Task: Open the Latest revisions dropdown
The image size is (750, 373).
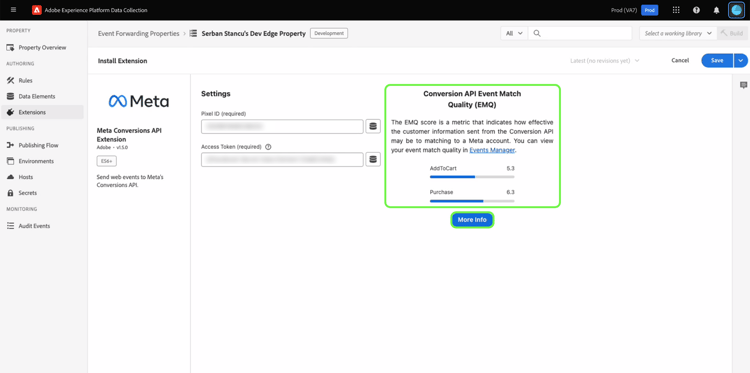Action: point(605,61)
